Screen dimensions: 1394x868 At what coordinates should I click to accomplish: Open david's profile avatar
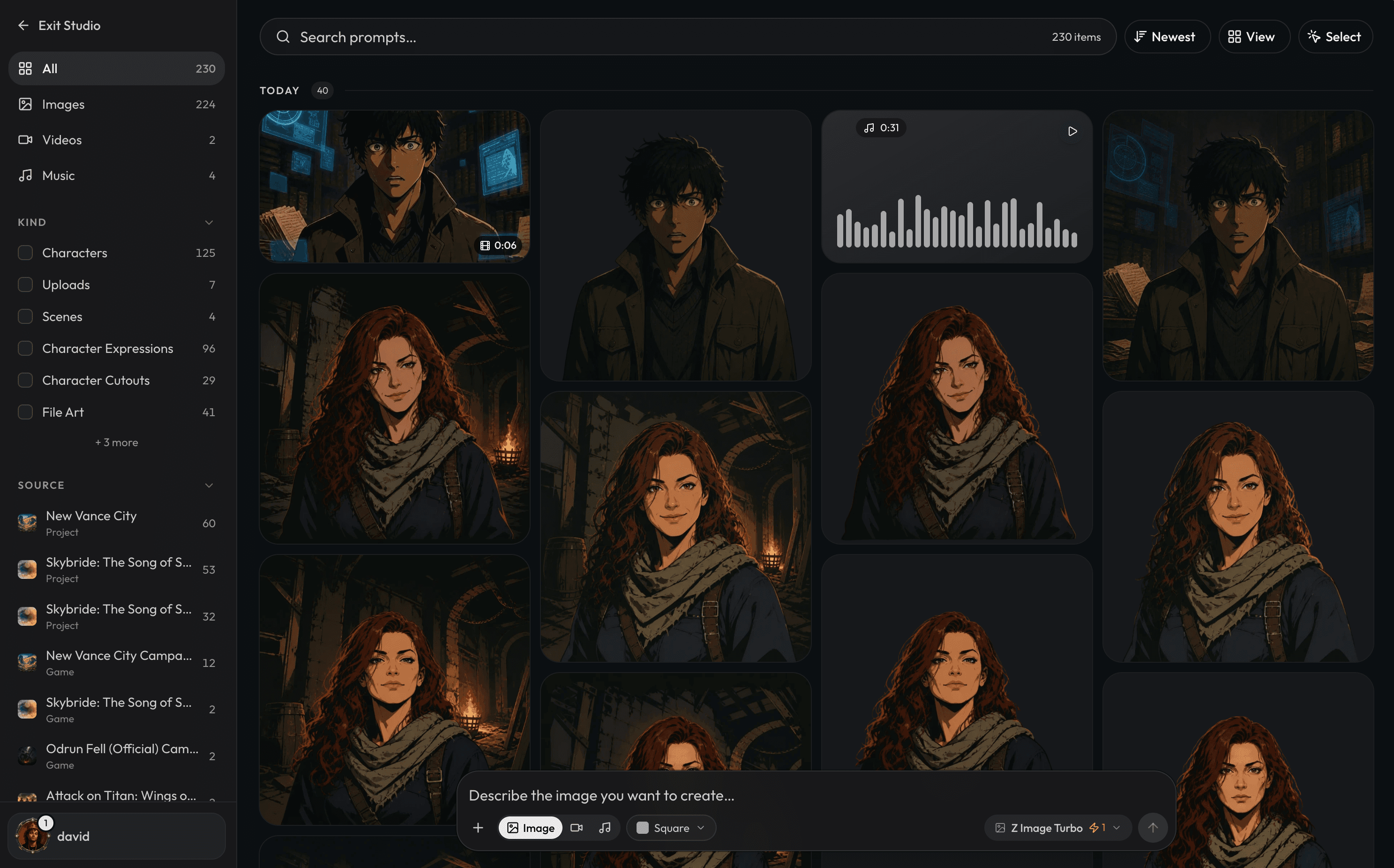point(33,836)
